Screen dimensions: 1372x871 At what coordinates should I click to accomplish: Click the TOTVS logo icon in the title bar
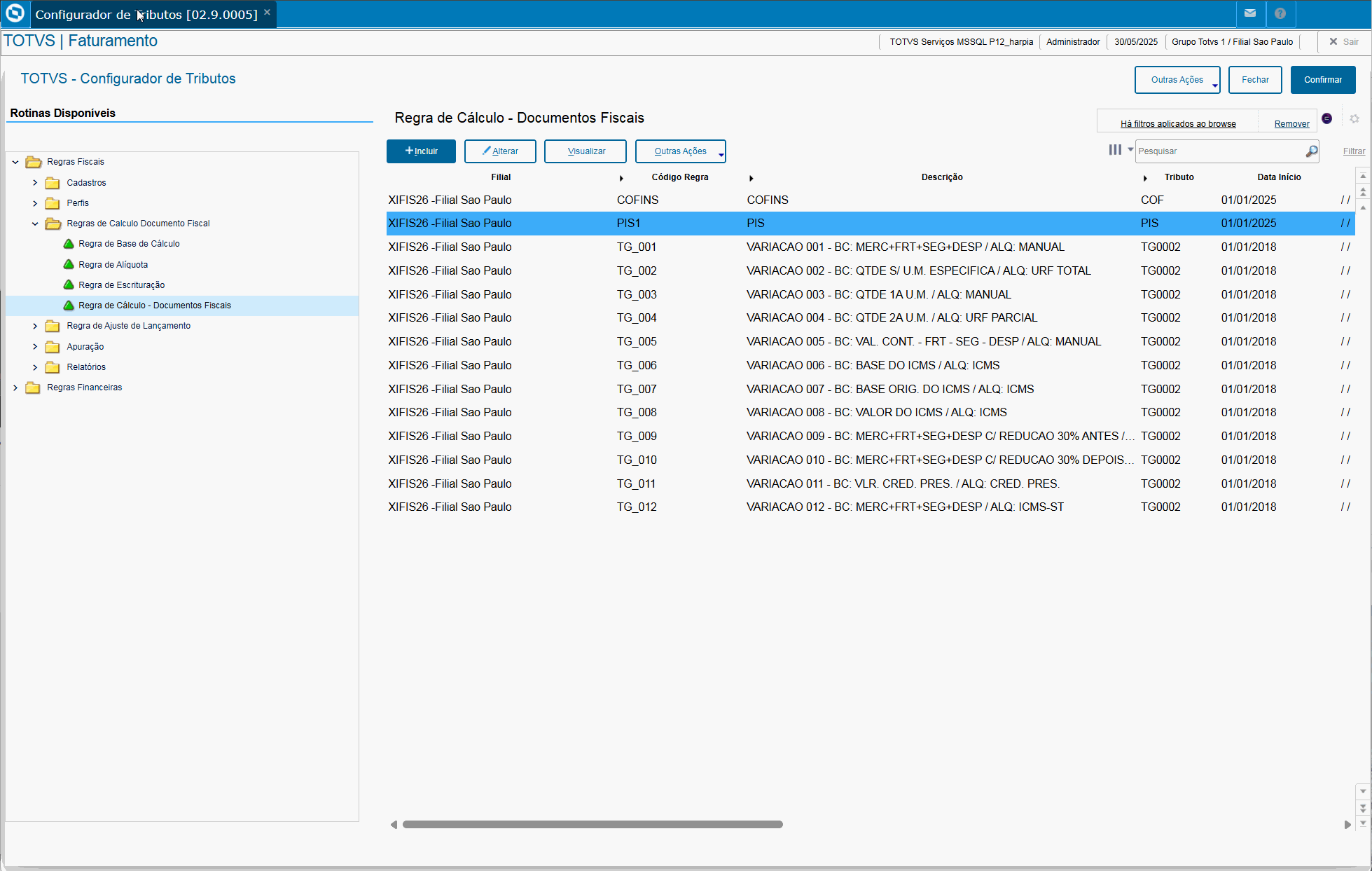pos(15,13)
